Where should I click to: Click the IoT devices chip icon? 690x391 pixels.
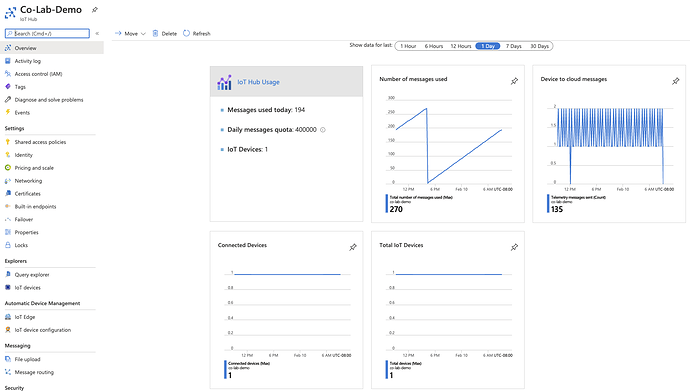pos(7,288)
